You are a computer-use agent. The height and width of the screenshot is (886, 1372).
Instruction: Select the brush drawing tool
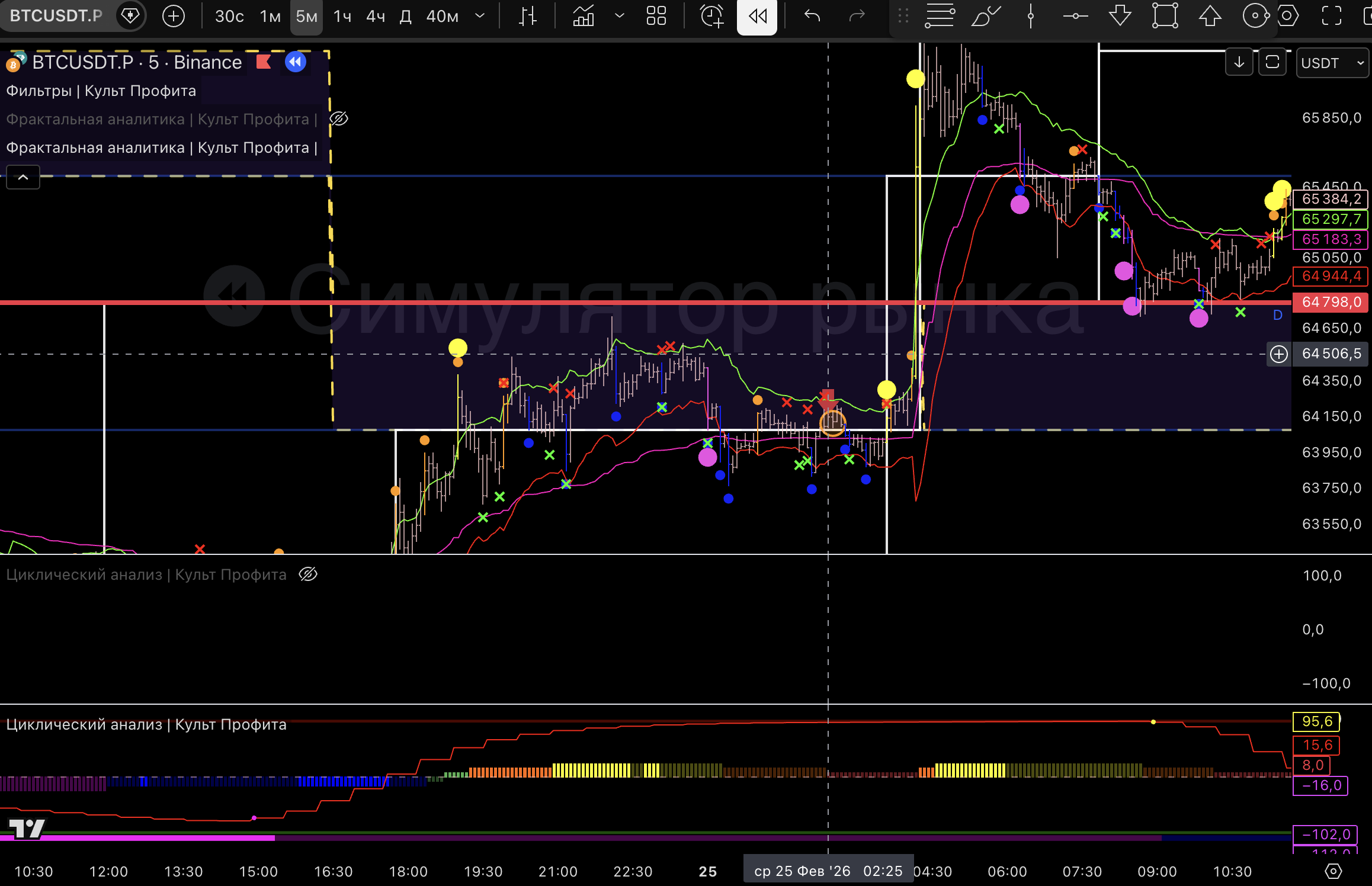click(986, 16)
